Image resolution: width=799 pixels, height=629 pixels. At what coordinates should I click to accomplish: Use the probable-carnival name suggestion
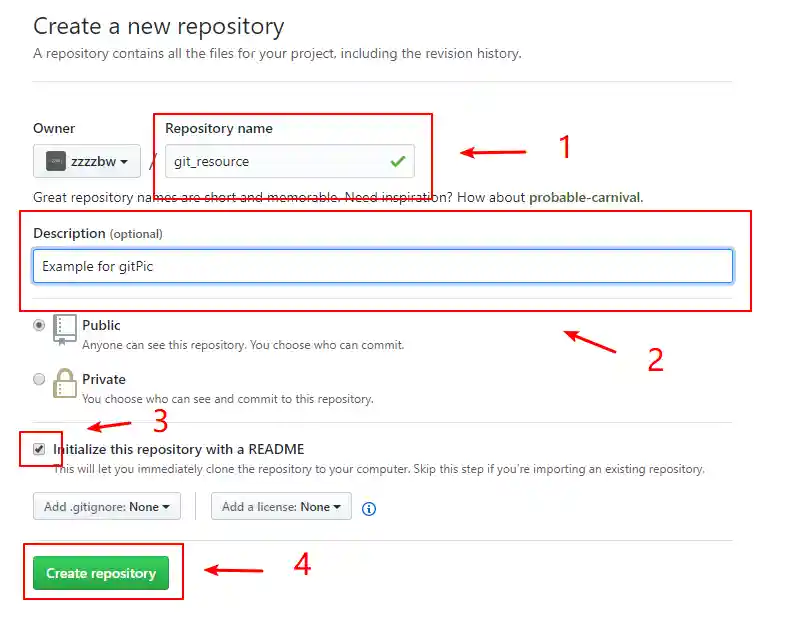(x=584, y=197)
